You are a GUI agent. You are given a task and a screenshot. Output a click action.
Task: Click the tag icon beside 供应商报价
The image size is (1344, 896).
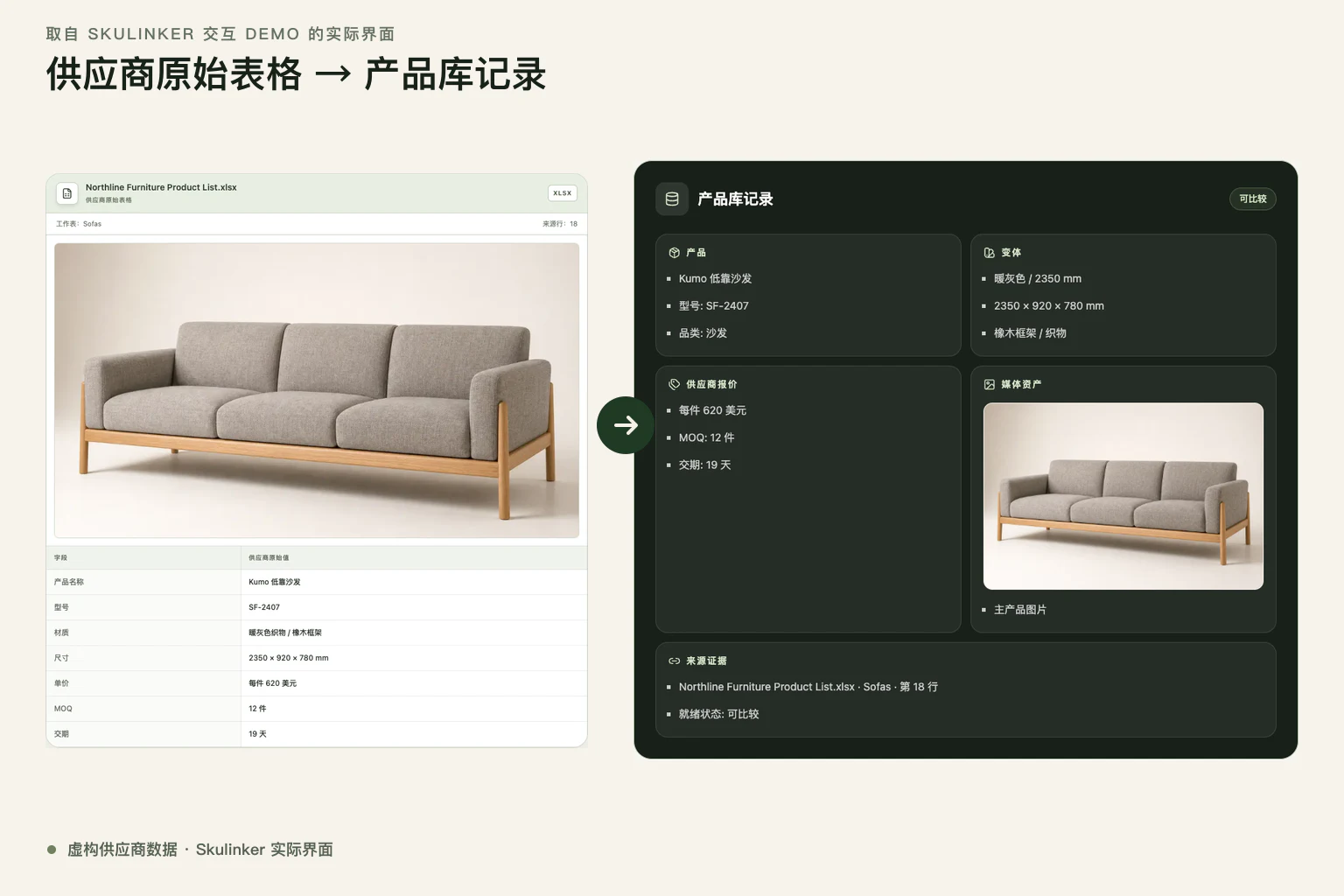pyautogui.click(x=675, y=384)
